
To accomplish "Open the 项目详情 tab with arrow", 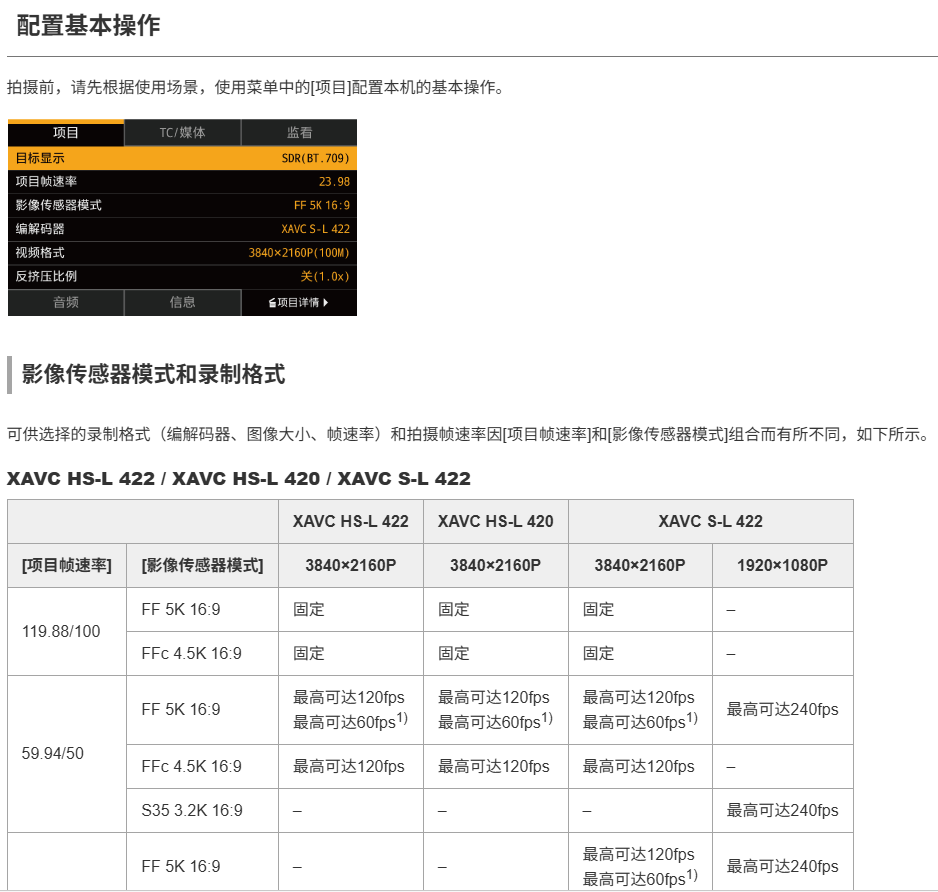I will (x=299, y=303).
